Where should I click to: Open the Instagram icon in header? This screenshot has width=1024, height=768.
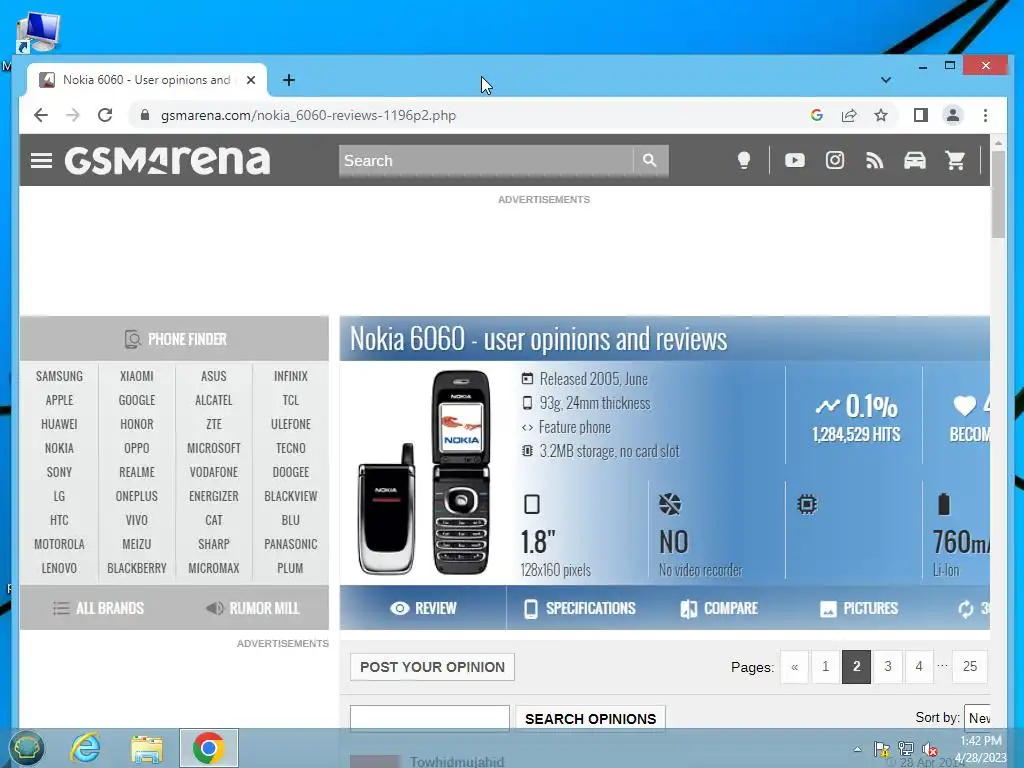[835, 161]
